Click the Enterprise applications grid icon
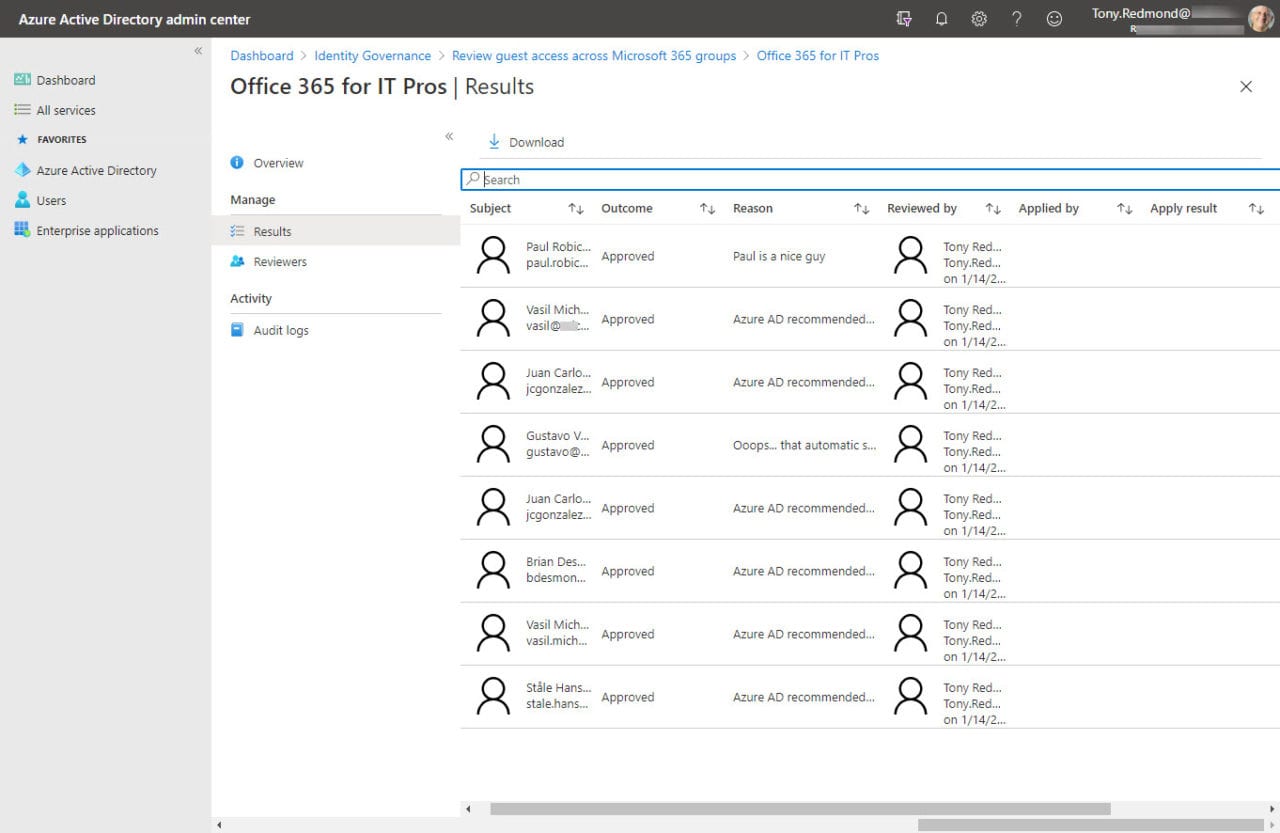Screen dimensions: 1280x833 [22, 230]
